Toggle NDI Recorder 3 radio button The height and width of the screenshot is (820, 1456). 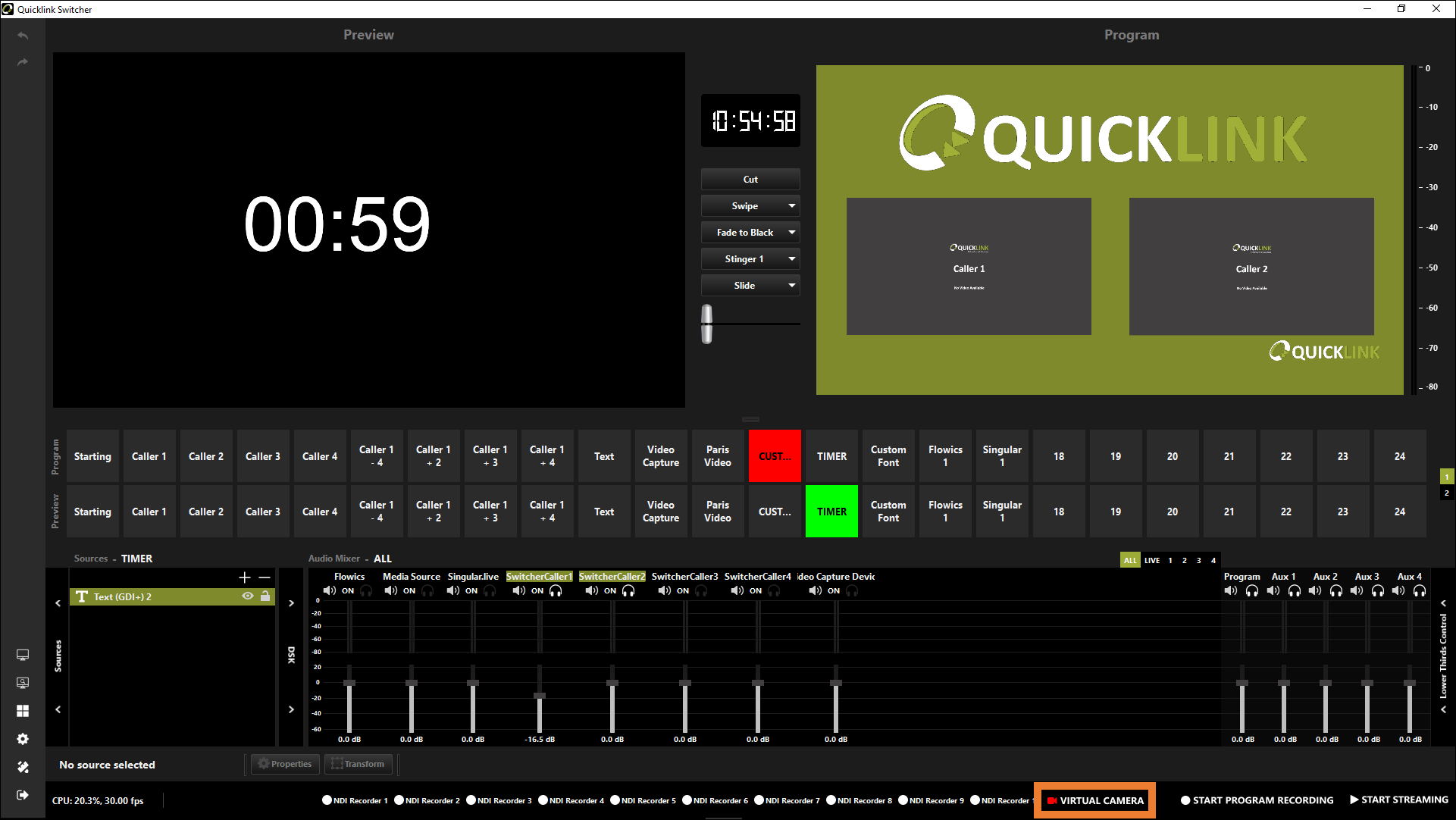click(x=471, y=800)
